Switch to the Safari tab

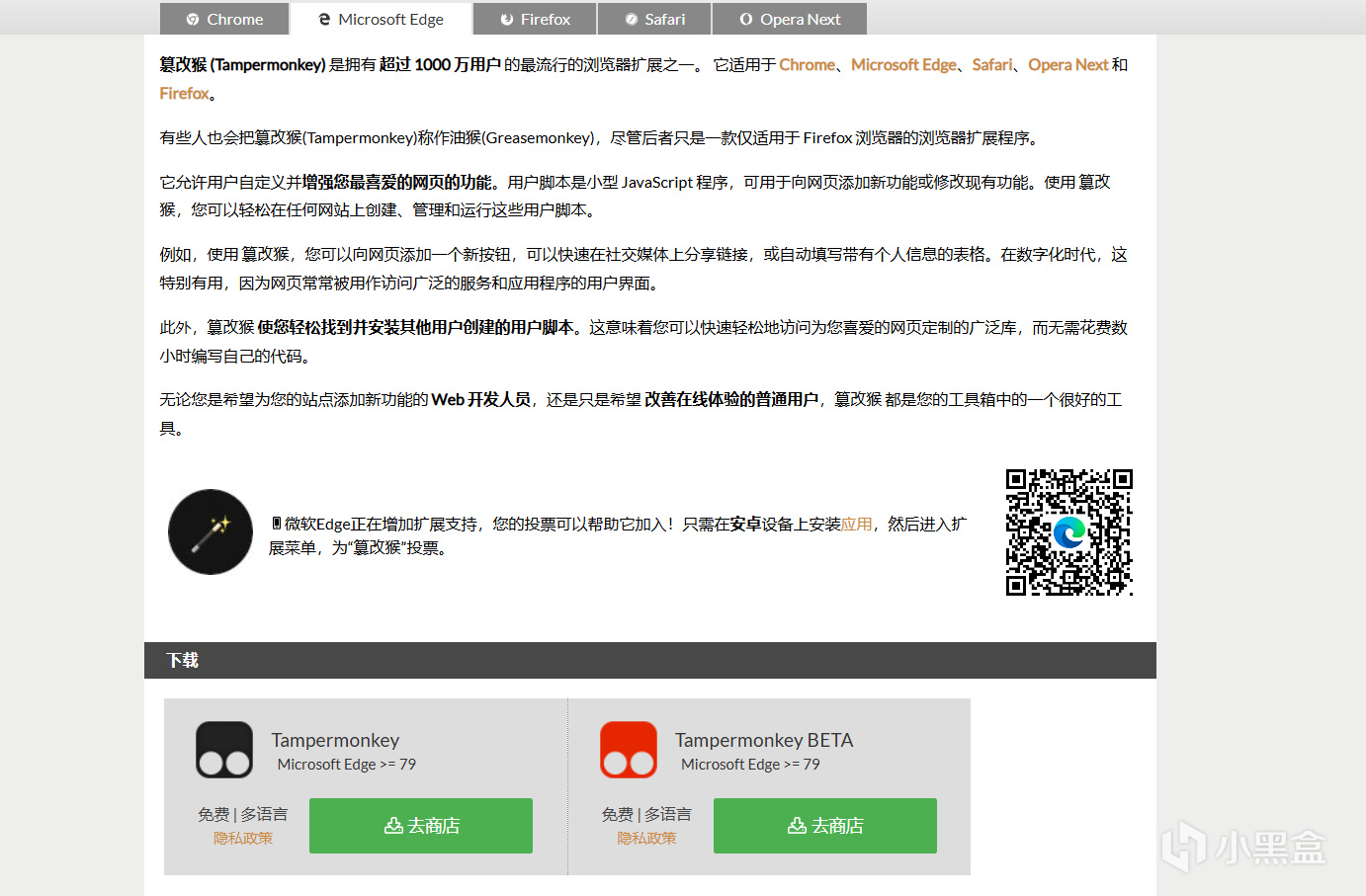(x=653, y=18)
